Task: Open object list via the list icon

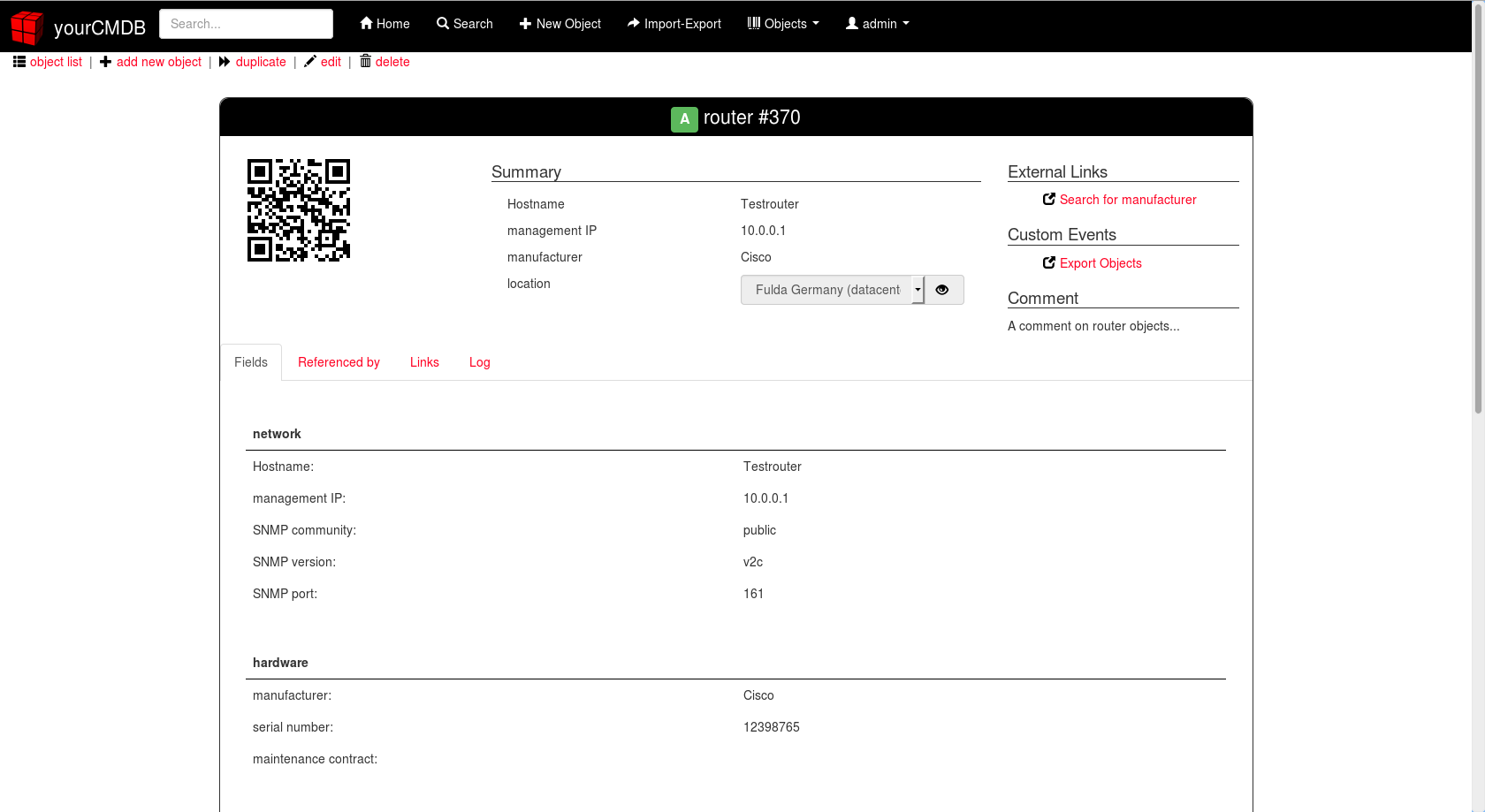Action: [x=19, y=61]
